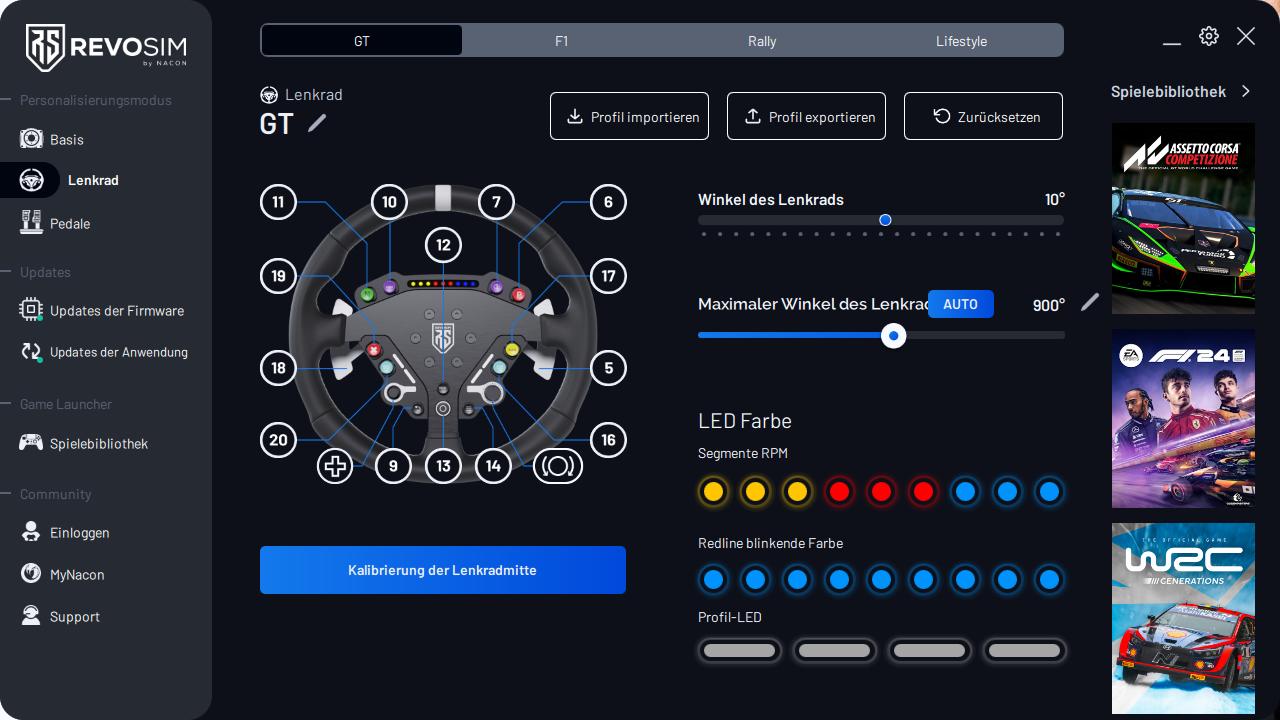
Task: Toggle the AUTO maximum angle button
Action: pyautogui.click(x=960, y=304)
